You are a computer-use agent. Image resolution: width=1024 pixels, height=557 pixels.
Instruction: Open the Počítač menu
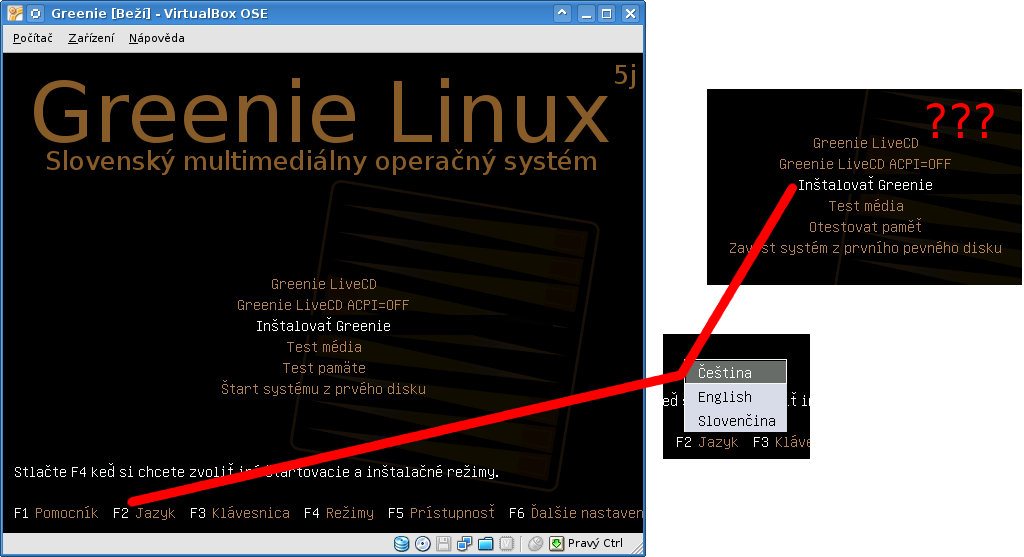click(33, 38)
